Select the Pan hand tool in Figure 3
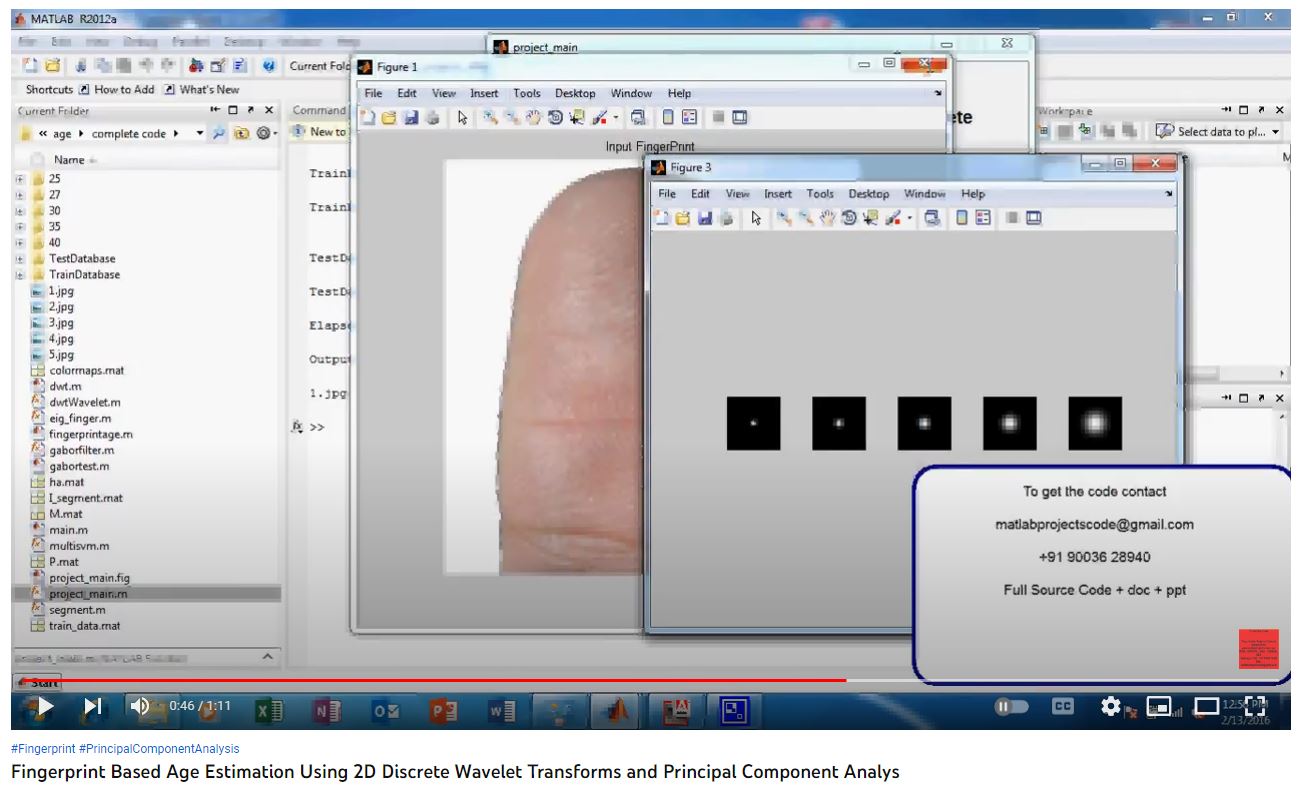The image size is (1298, 788). [x=828, y=218]
